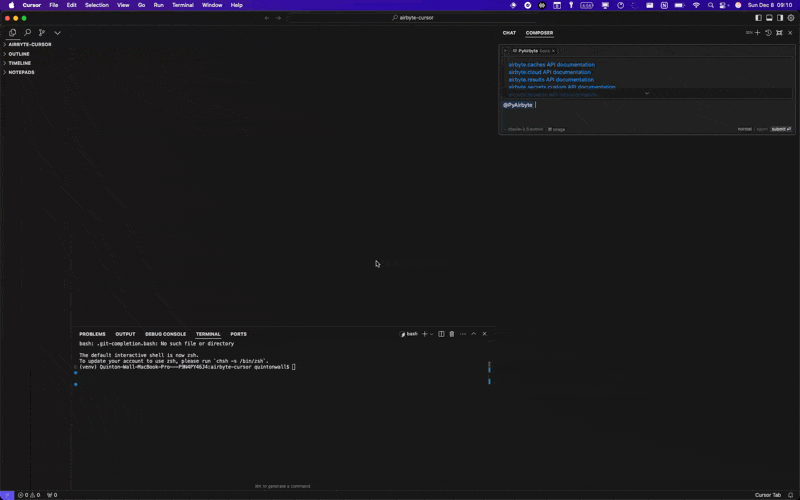Screen dimensions: 800x500
Task: Open Notion icon in the menu bar
Action: pos(664,5)
